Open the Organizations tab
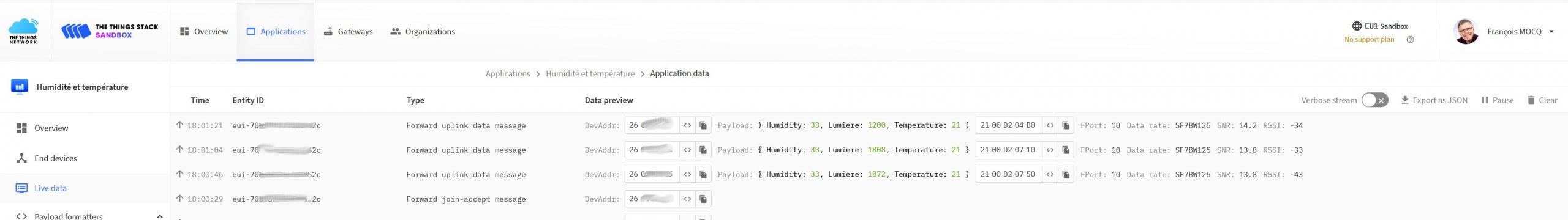 423,31
